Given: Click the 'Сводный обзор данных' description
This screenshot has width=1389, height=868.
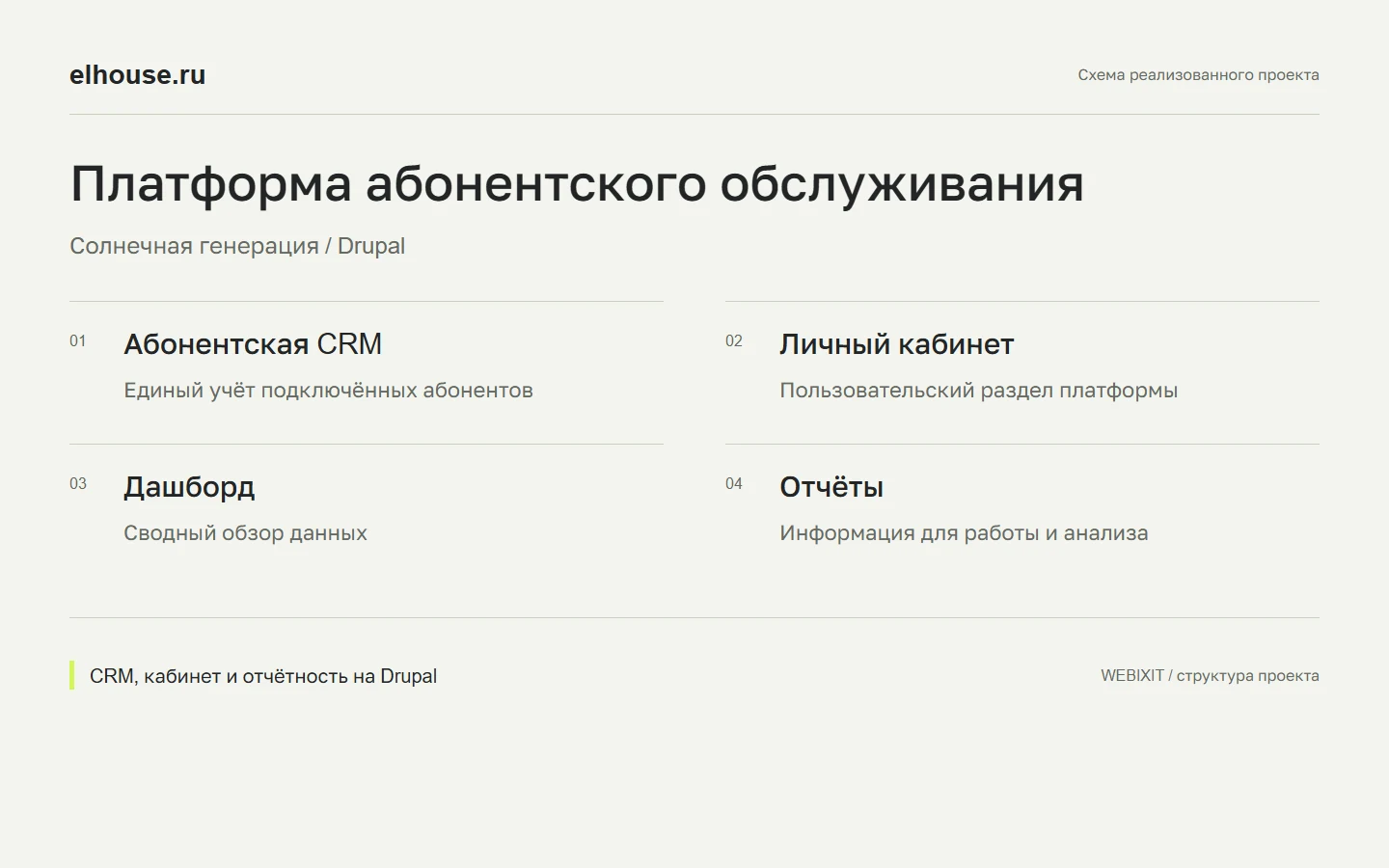Looking at the screenshot, I should [245, 533].
